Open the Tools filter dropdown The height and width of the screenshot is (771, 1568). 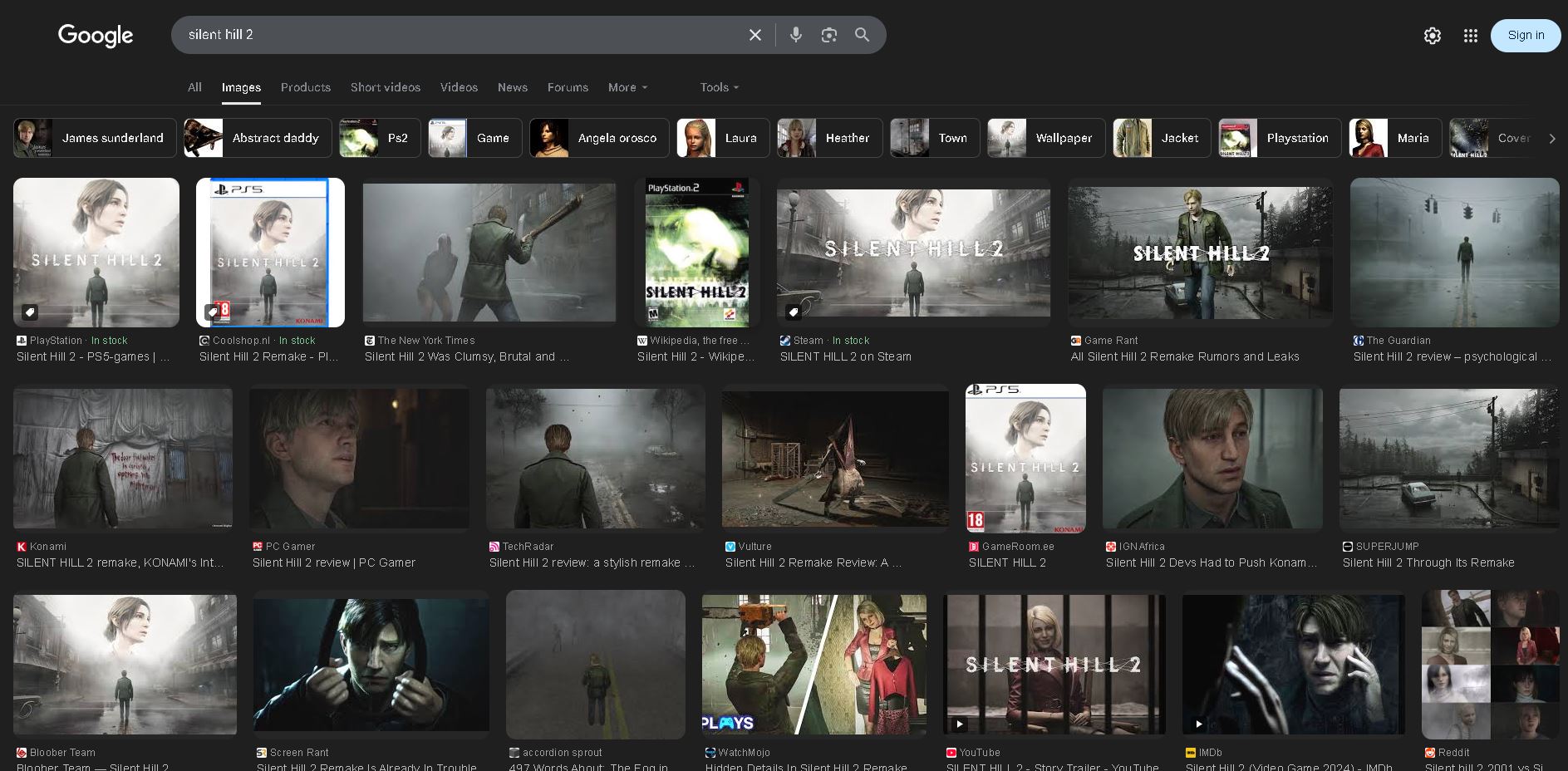click(x=720, y=87)
